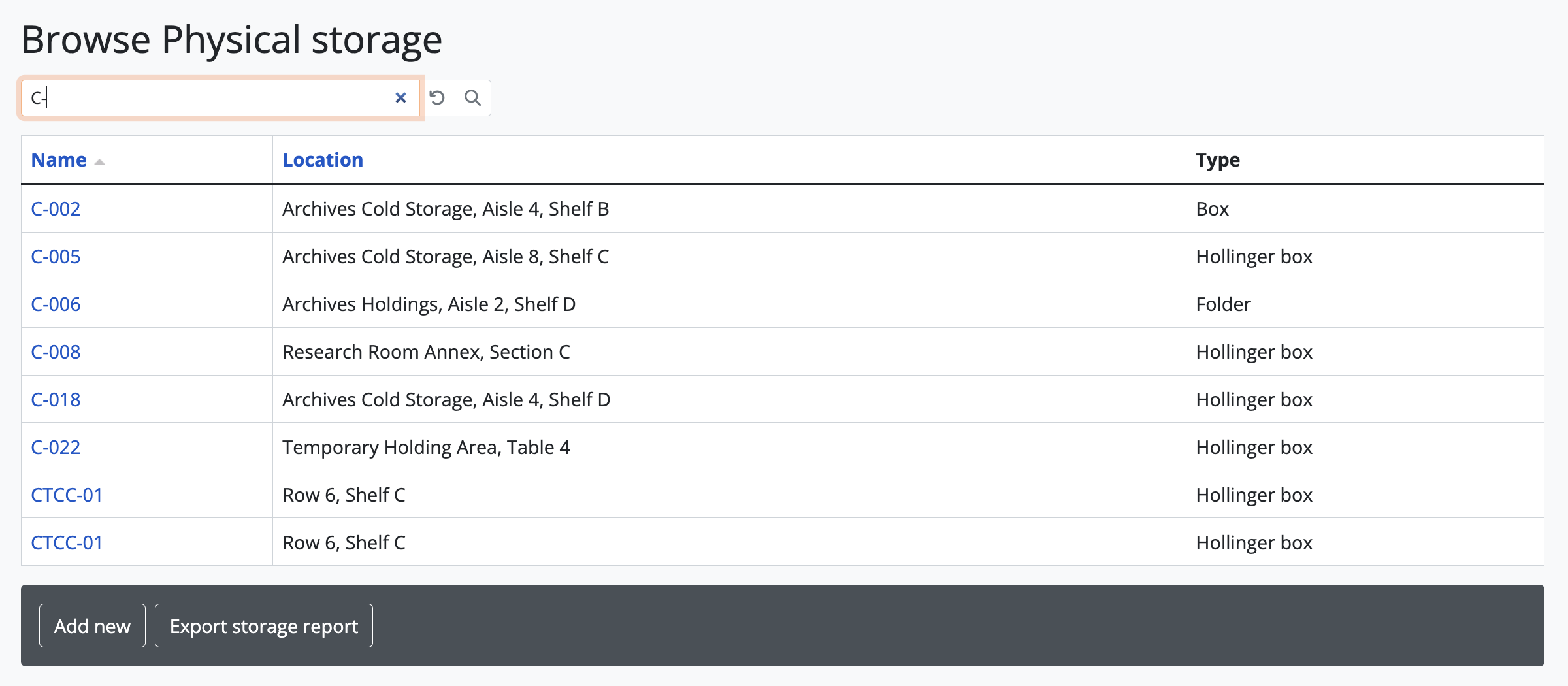Go to the C-022 storage record
Screen dimensions: 1568x686
point(56,448)
